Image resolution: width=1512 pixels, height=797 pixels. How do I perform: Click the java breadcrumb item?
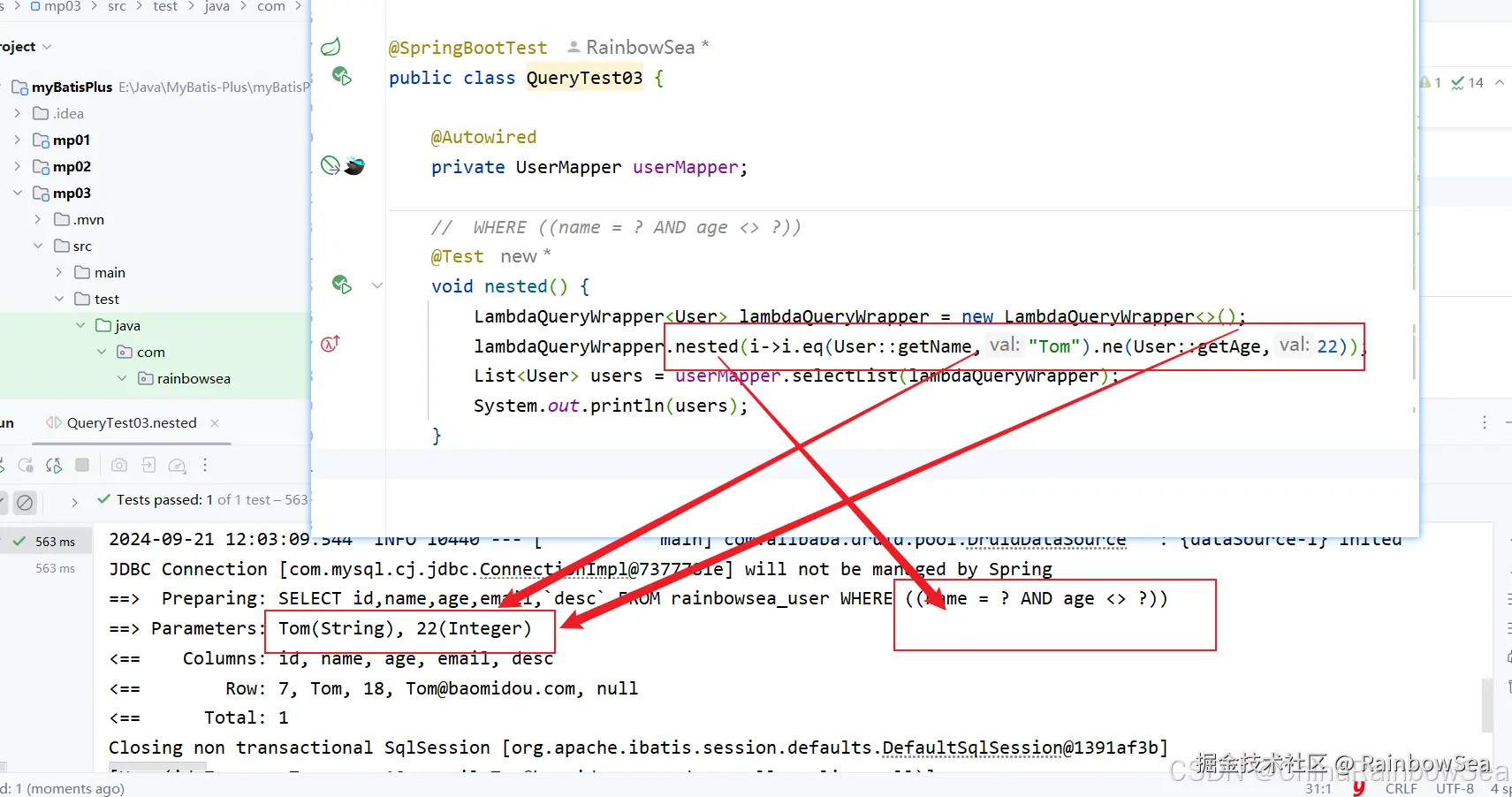point(217,6)
